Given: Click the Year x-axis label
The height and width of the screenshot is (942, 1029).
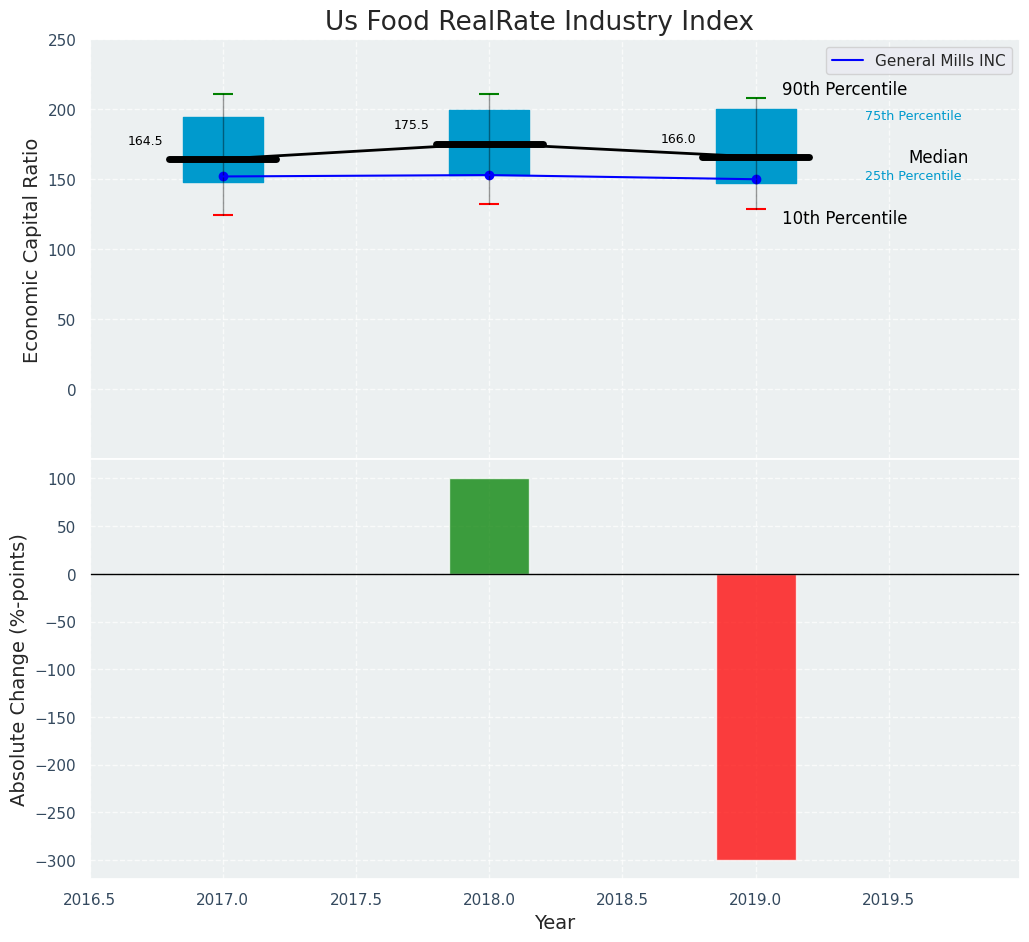Looking at the screenshot, I should pos(554,923).
